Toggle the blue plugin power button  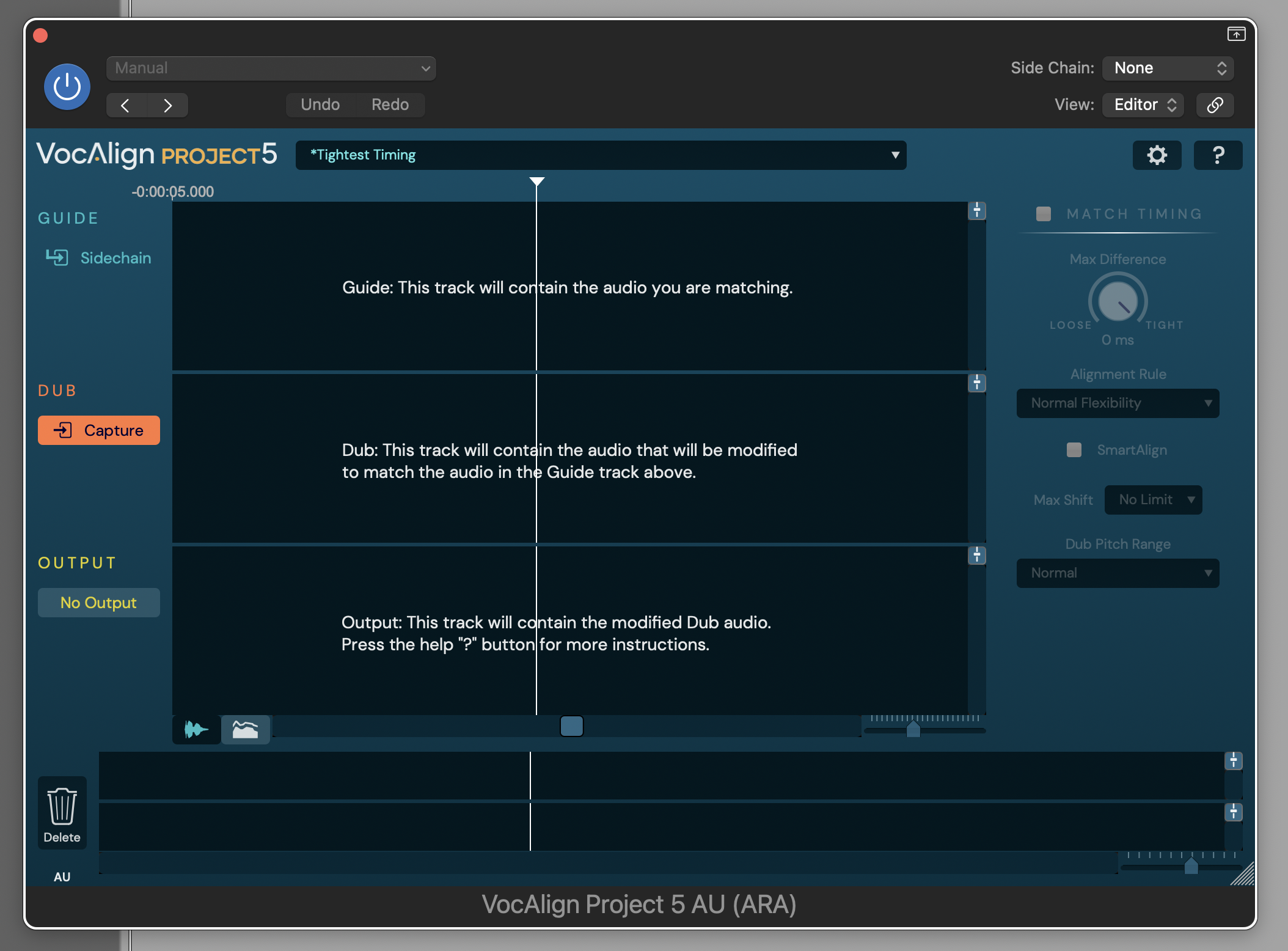[x=67, y=86]
